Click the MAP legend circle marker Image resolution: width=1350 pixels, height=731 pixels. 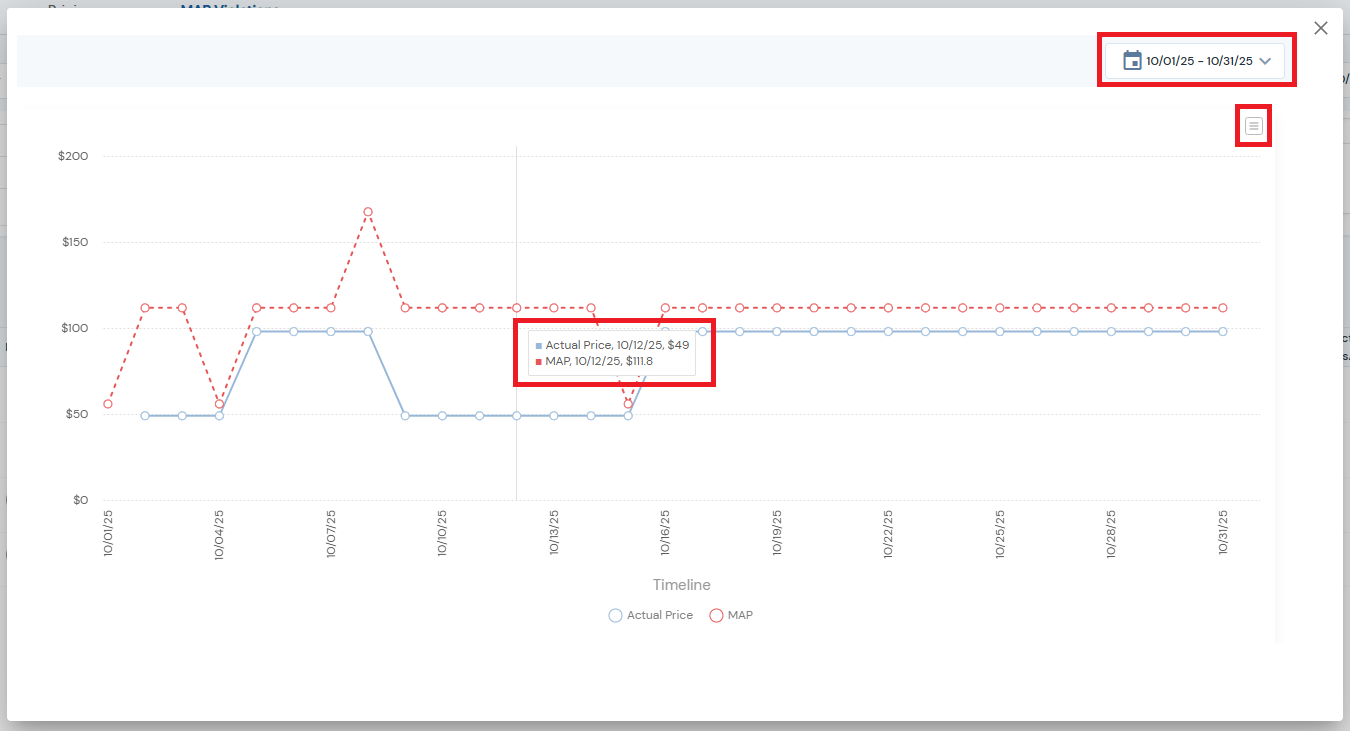point(716,616)
